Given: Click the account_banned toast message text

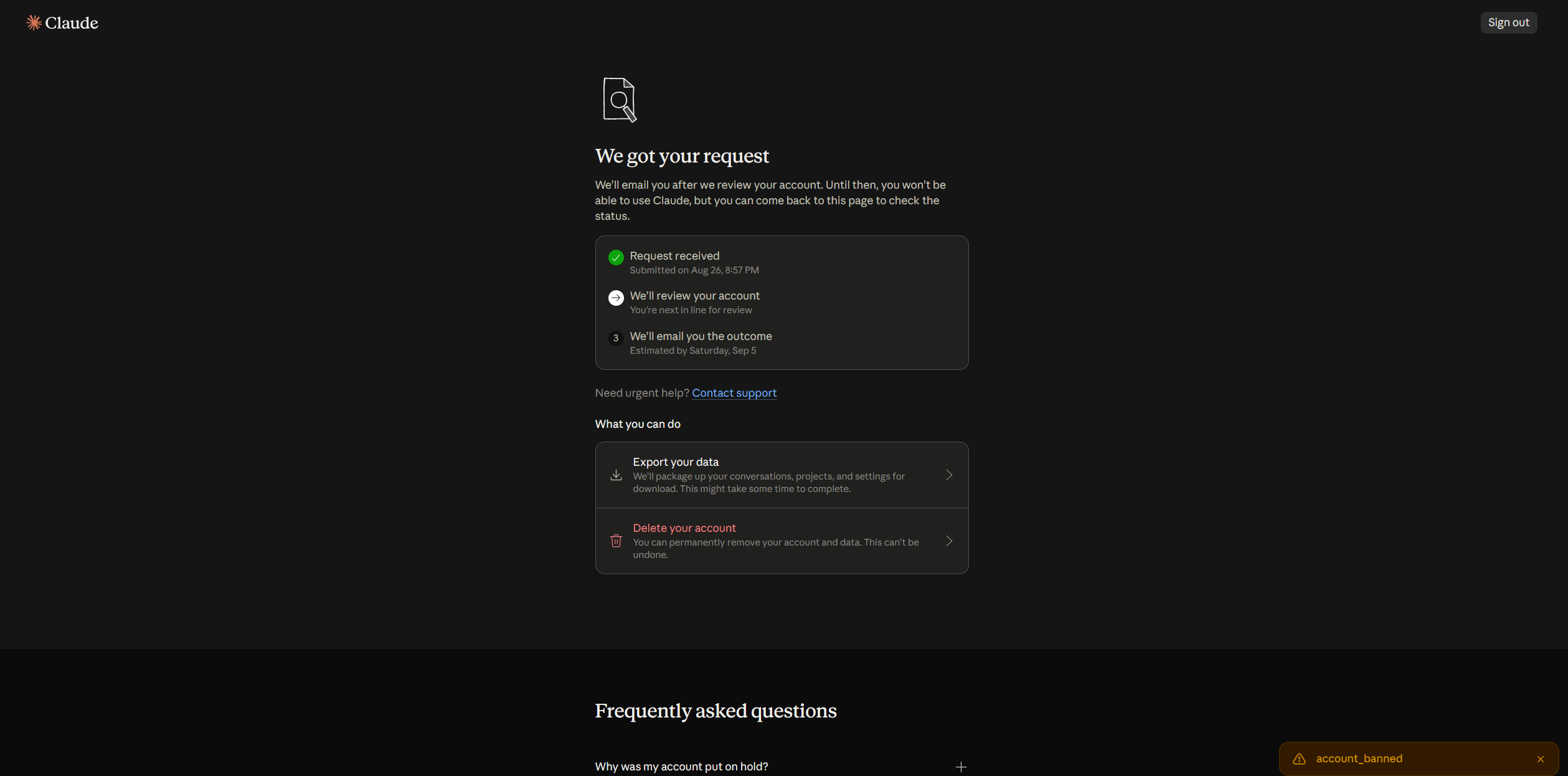Looking at the screenshot, I should 1359,759.
